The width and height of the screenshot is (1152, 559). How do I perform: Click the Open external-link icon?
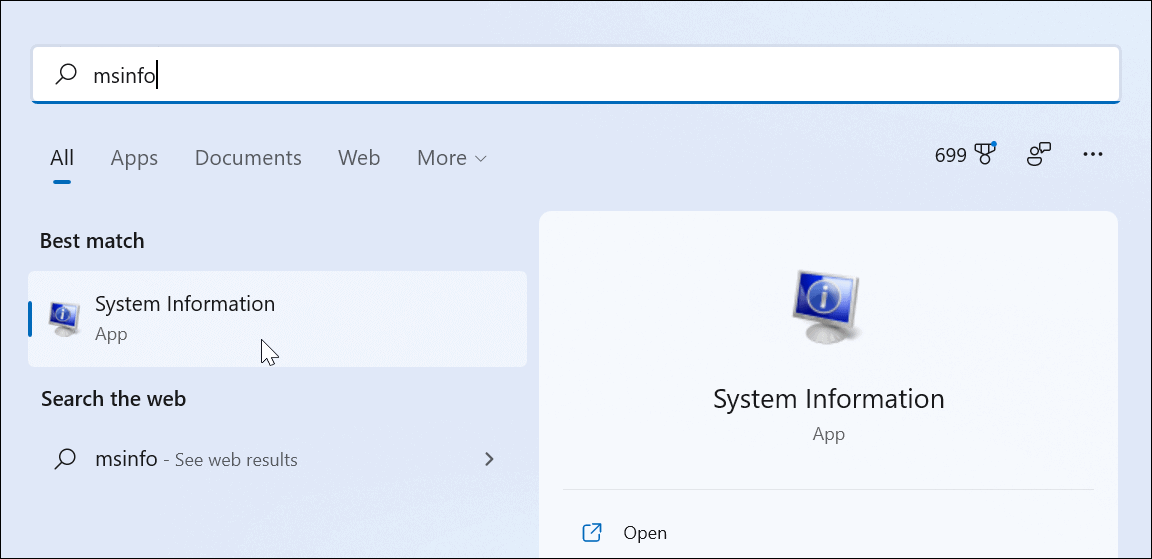(x=591, y=533)
